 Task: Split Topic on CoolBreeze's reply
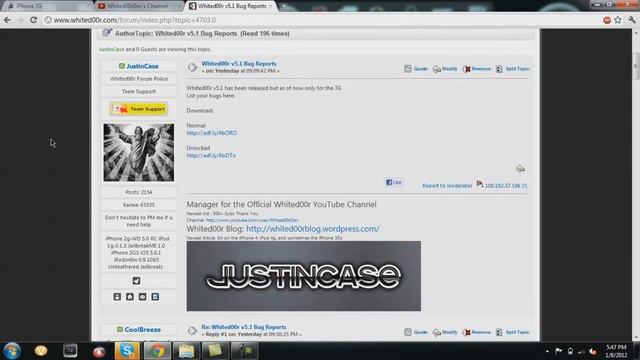pos(513,332)
